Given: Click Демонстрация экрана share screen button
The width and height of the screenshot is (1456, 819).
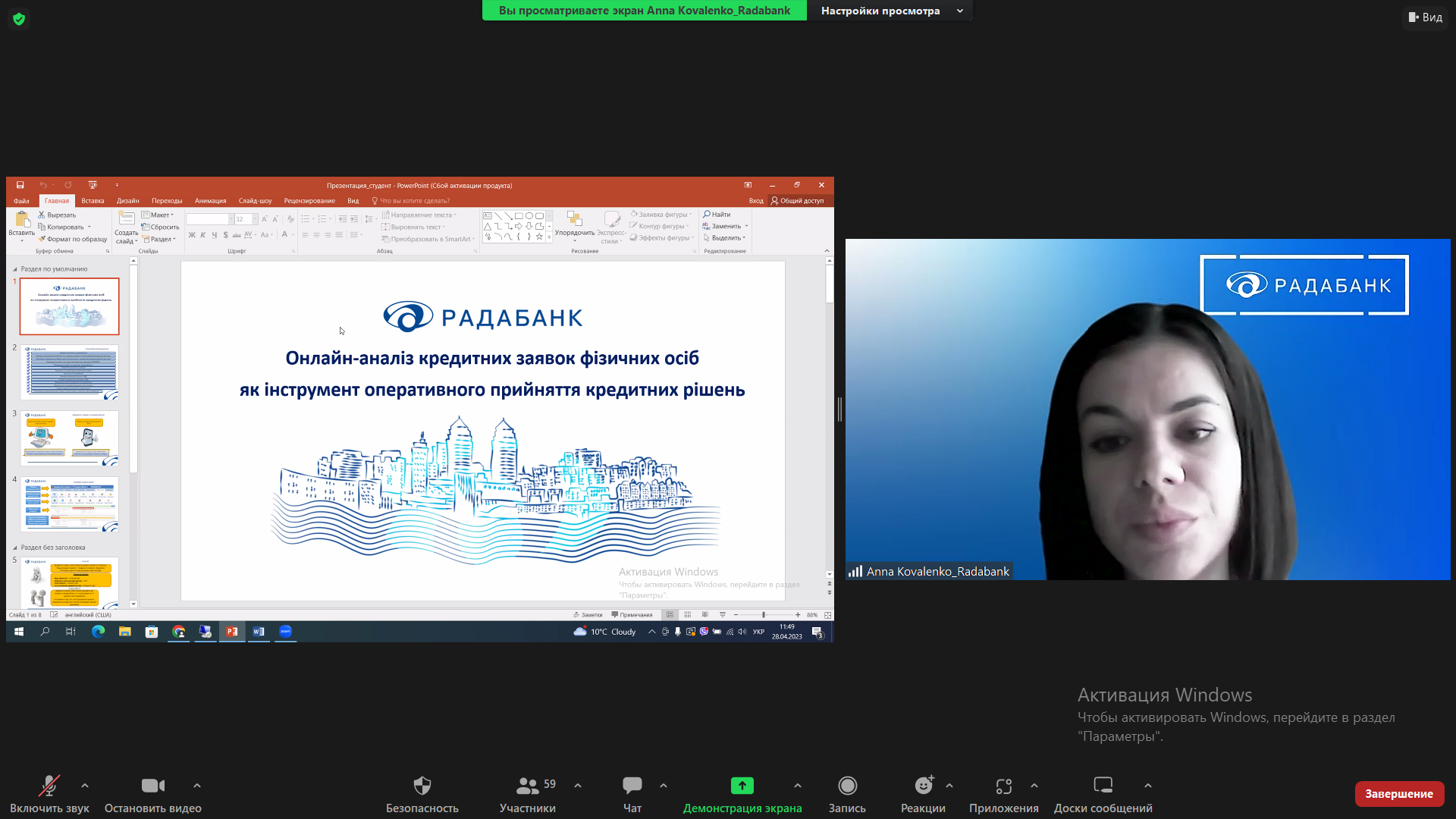Looking at the screenshot, I should click(742, 794).
